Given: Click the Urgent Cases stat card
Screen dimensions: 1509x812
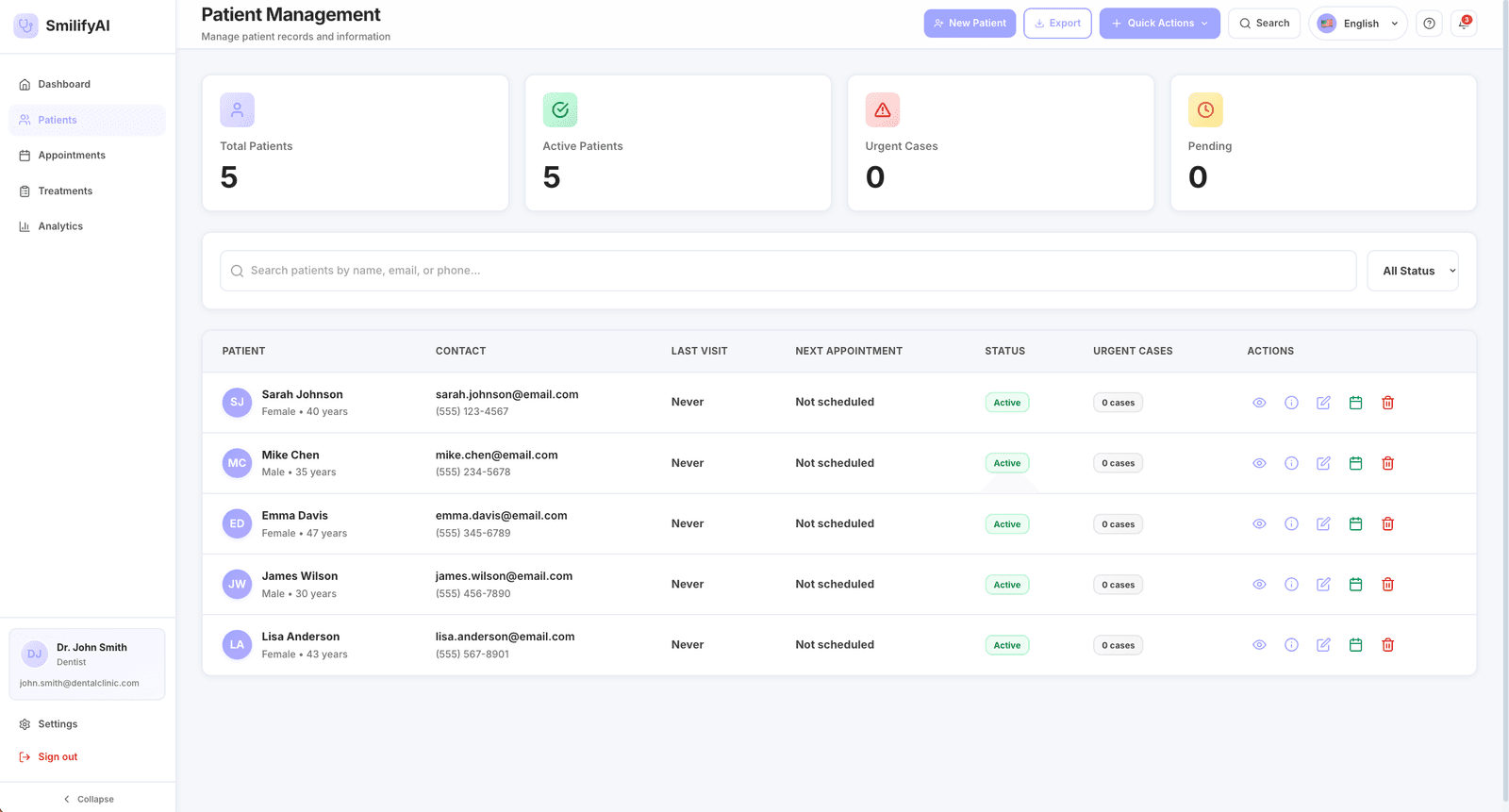Looking at the screenshot, I should [1001, 143].
